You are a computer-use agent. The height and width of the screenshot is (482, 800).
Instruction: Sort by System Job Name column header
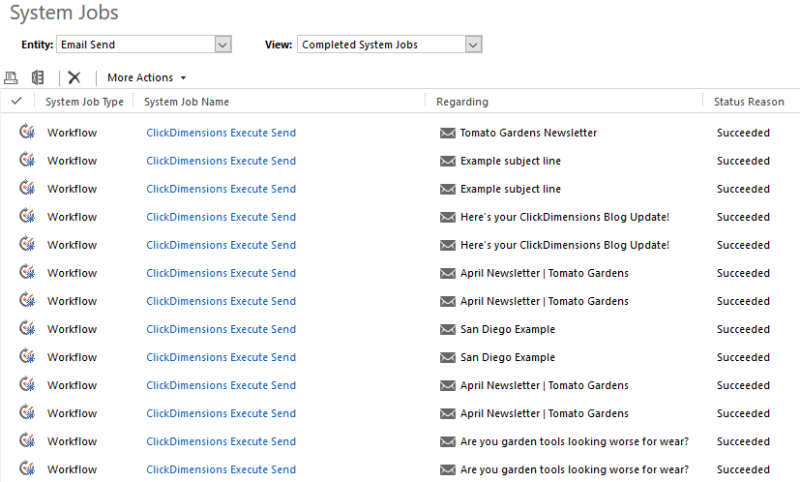tap(187, 102)
